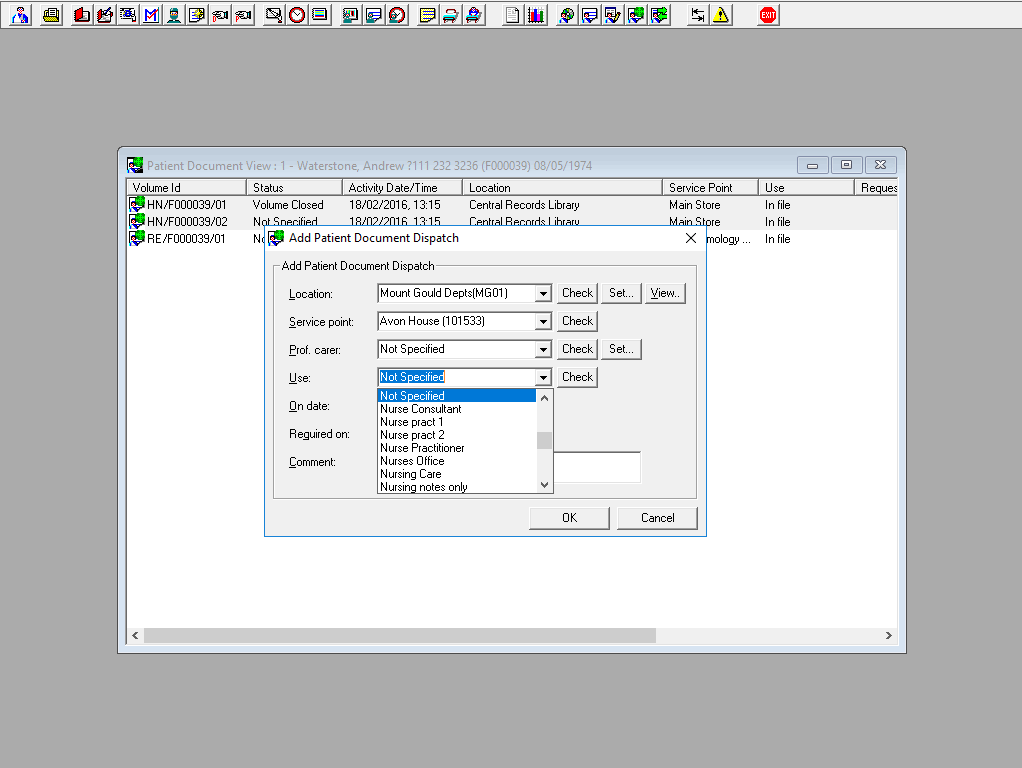Click the horizontal scrollbar left arrow

135,636
